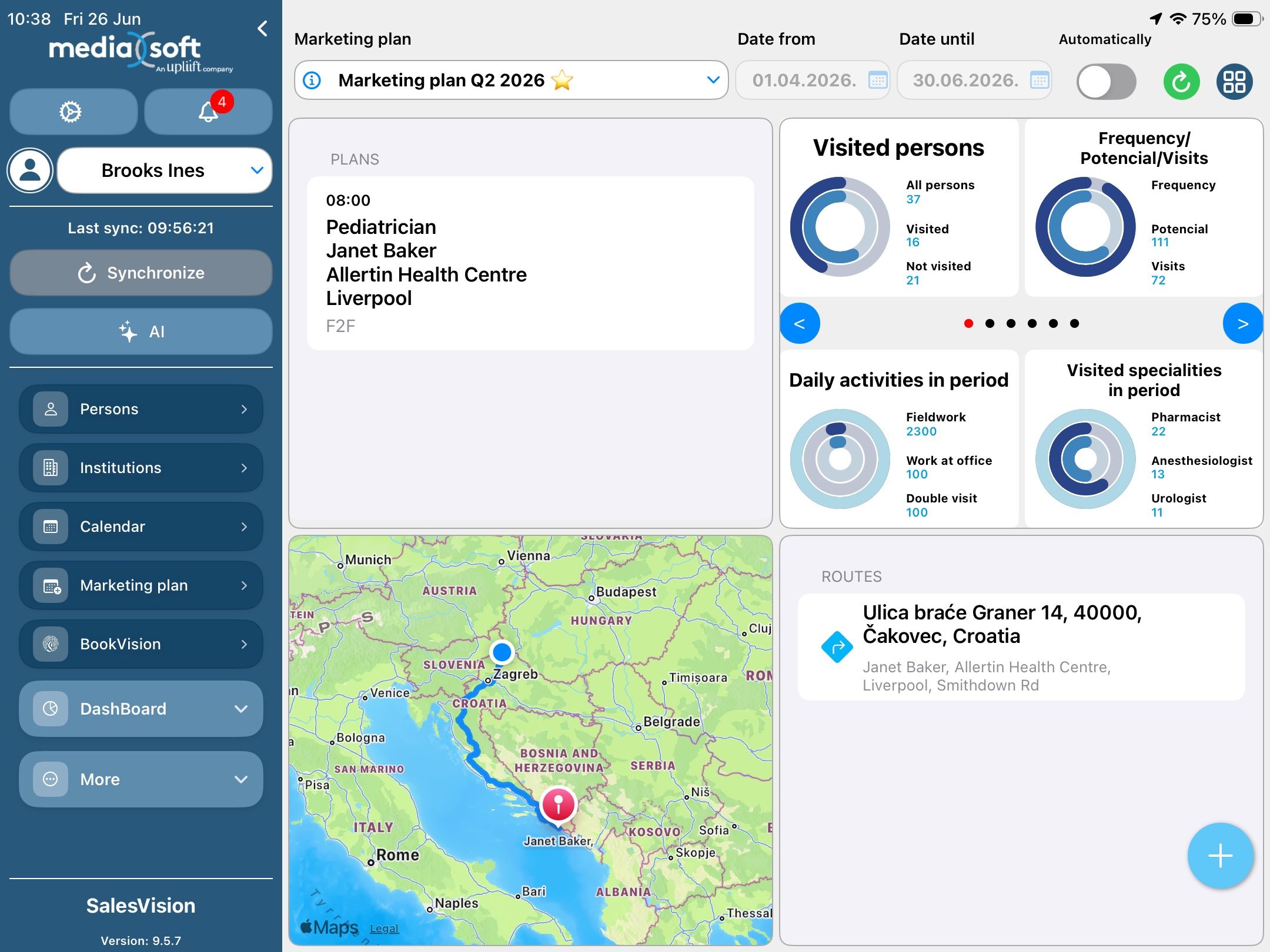Click the marketing plan info icon

[x=312, y=80]
